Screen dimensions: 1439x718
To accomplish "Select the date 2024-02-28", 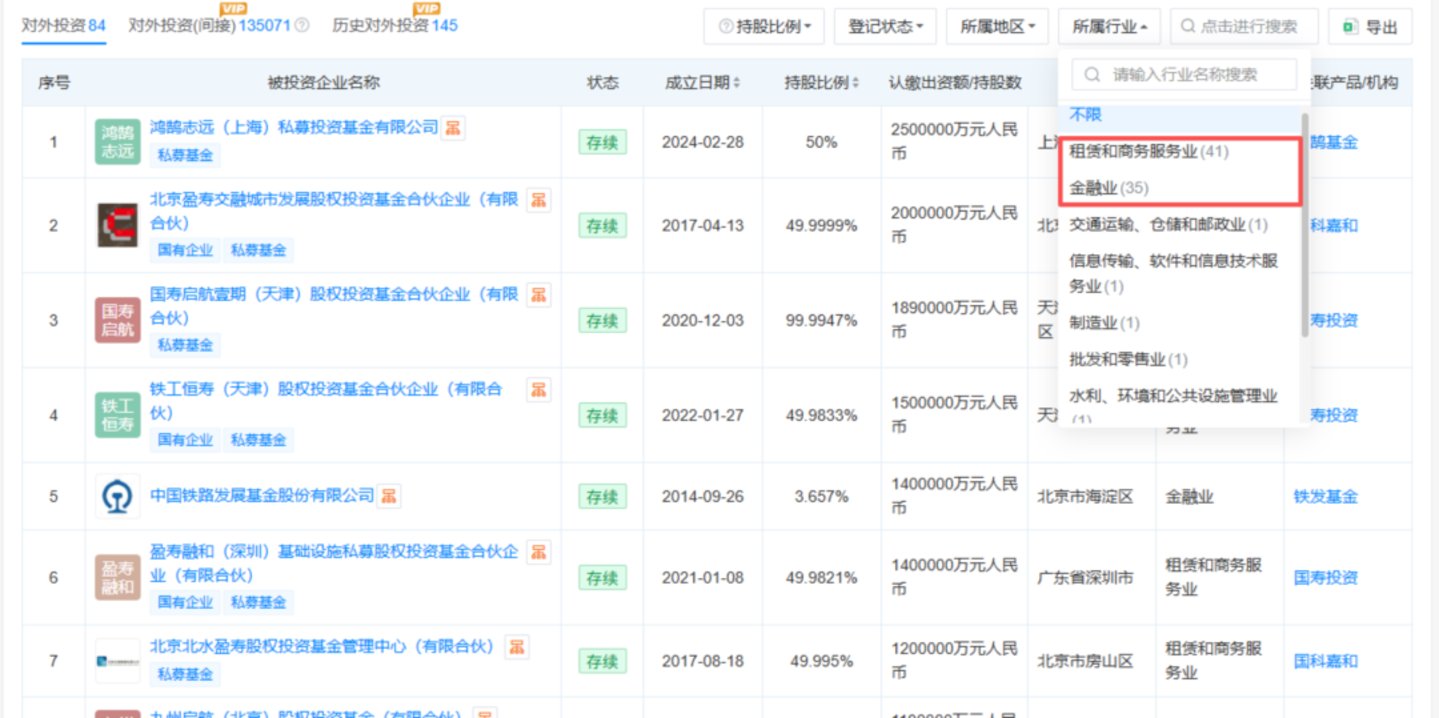I will pos(703,142).
